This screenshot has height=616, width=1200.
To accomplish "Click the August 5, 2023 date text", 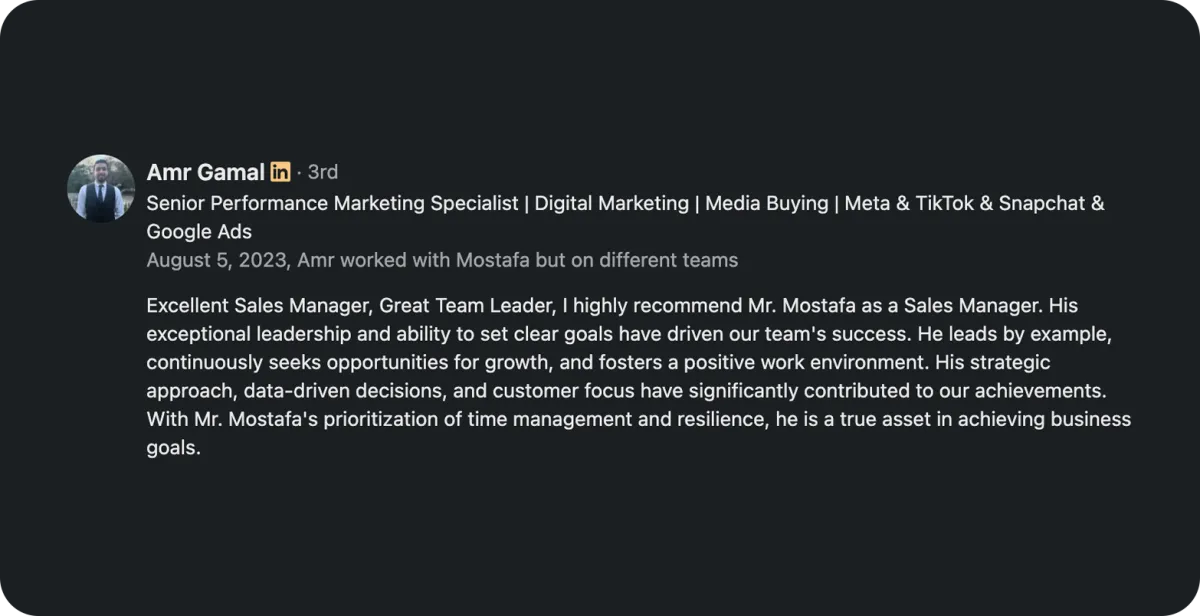I will tap(218, 261).
